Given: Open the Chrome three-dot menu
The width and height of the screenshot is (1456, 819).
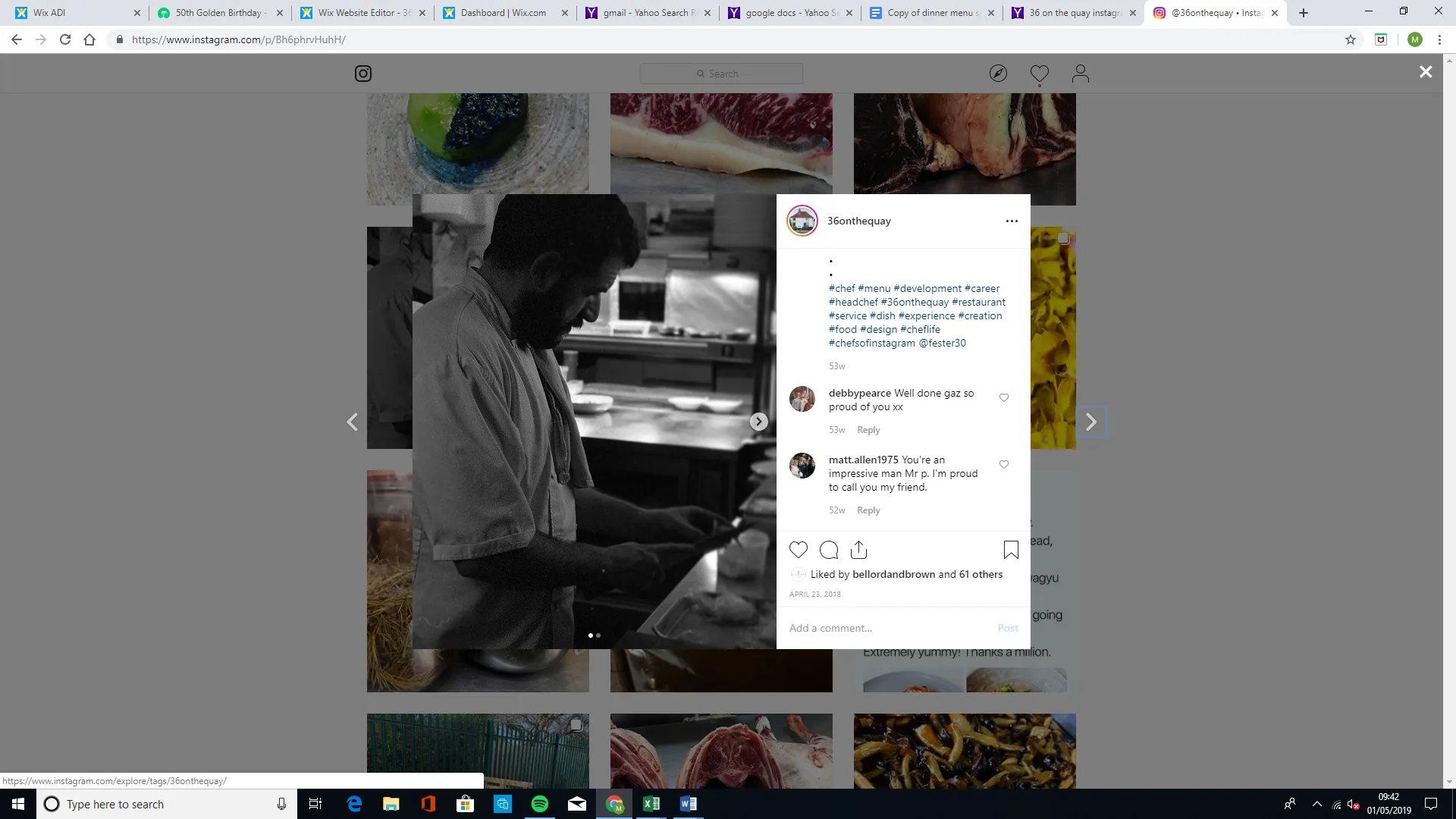Looking at the screenshot, I should pyautogui.click(x=1439, y=39).
